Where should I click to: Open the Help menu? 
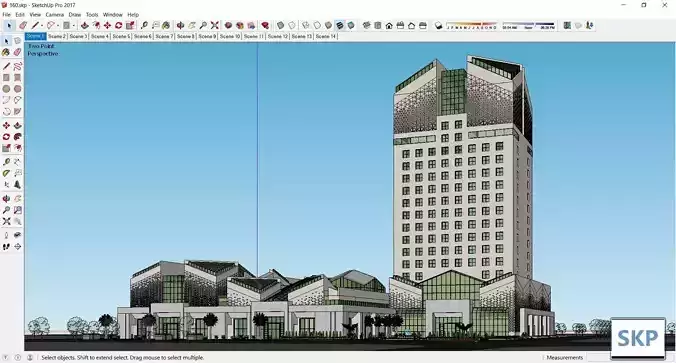pos(133,15)
